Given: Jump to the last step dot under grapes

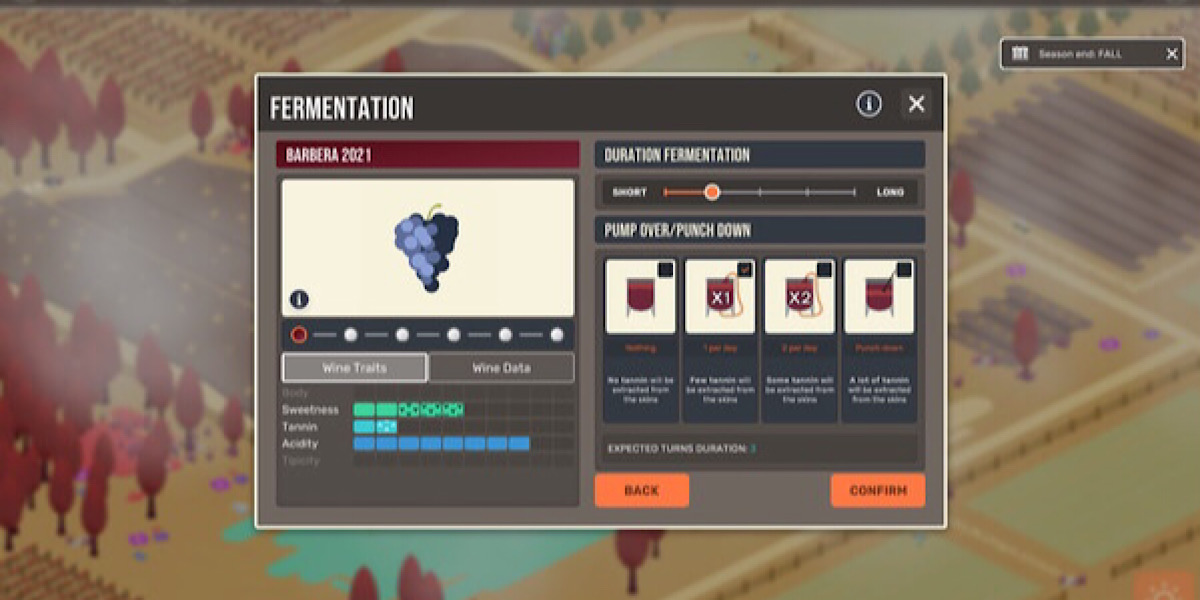Looking at the screenshot, I should [x=557, y=335].
